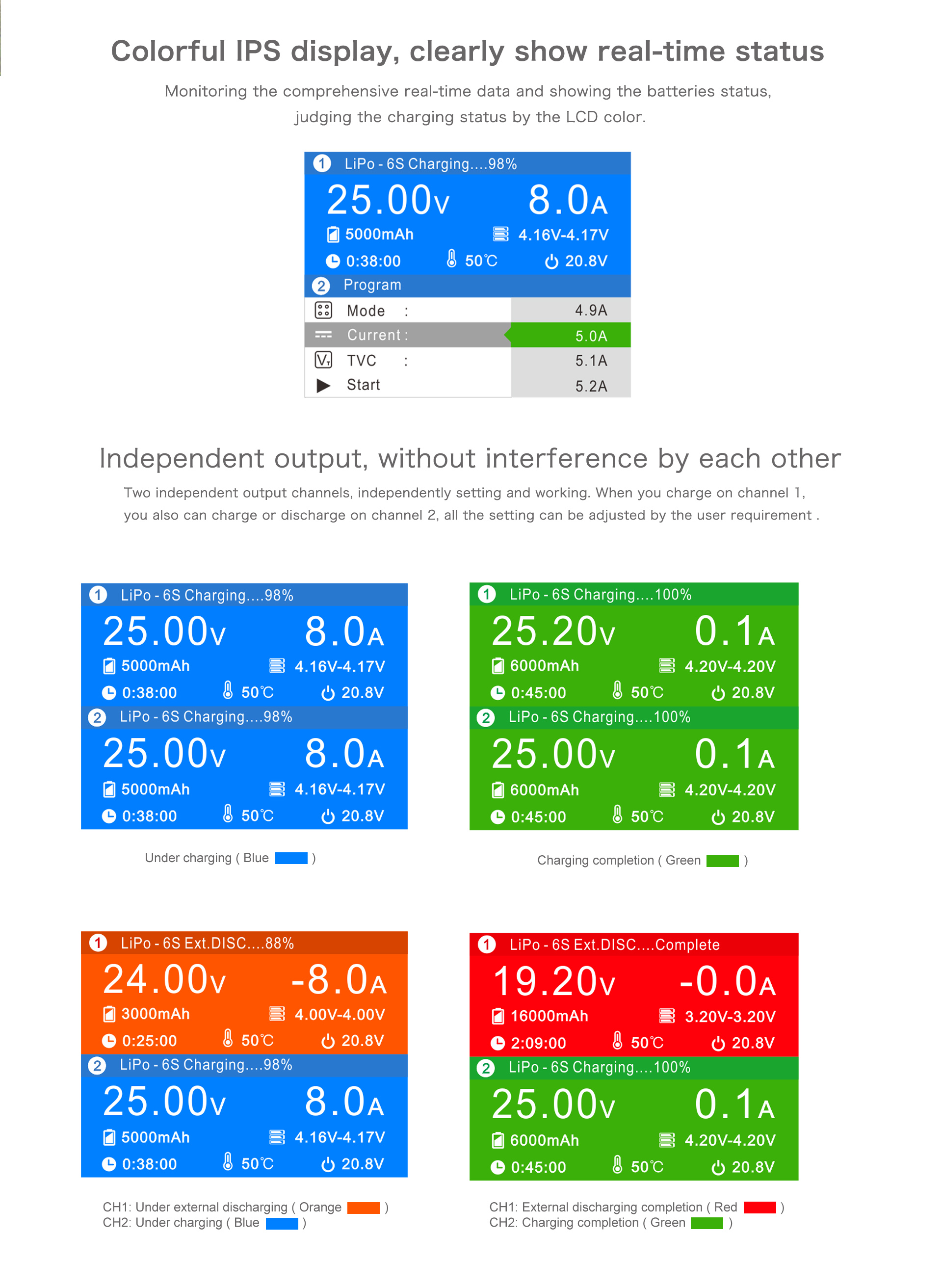Click the Orange legend color swatch
This screenshot has height=1288, width=942.
coord(363,1207)
